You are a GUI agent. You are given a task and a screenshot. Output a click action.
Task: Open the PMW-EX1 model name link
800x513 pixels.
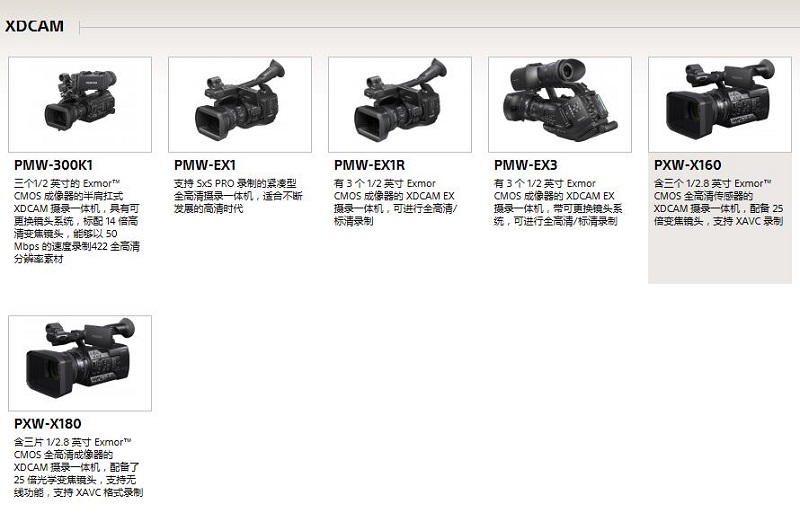click(205, 165)
